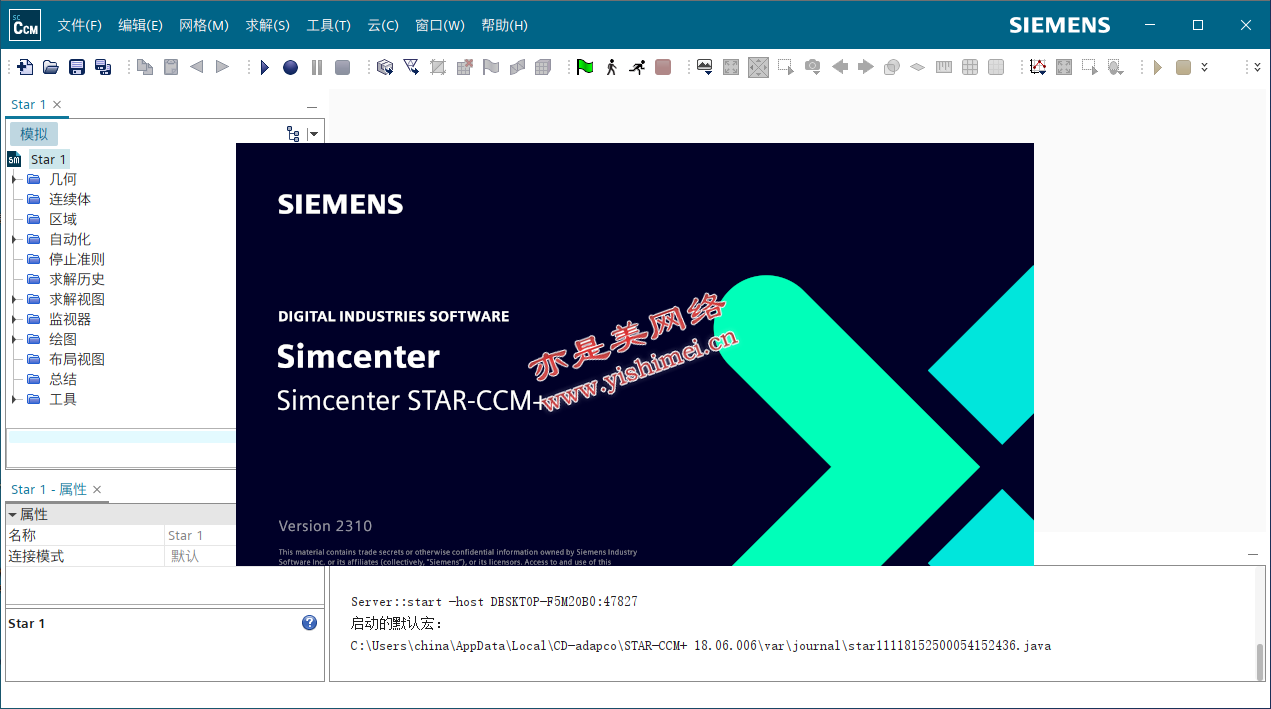
Task: Open the 帮助(H) menu
Action: (x=505, y=25)
